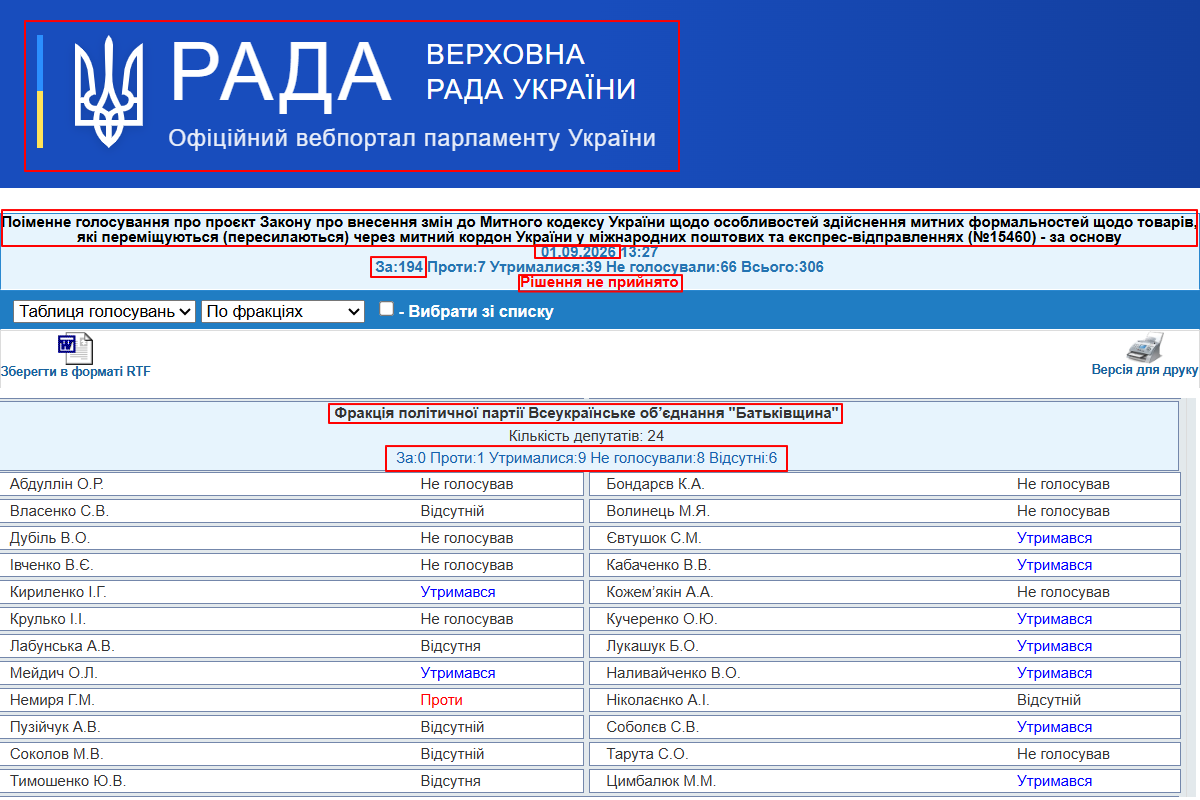Click the date link 01.09.2026
The width and height of the screenshot is (1200, 800).
pyautogui.click(x=579, y=252)
